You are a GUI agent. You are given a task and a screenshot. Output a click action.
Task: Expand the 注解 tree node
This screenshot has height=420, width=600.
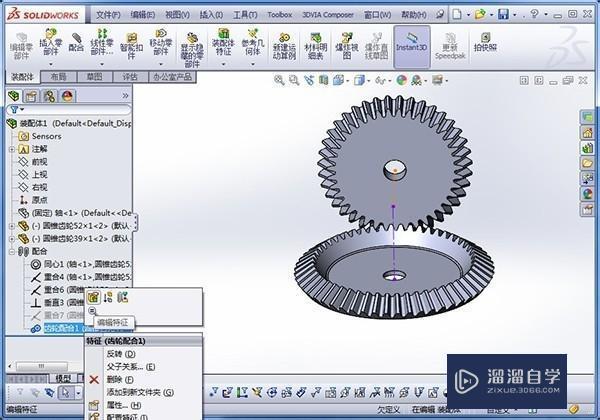[12, 149]
